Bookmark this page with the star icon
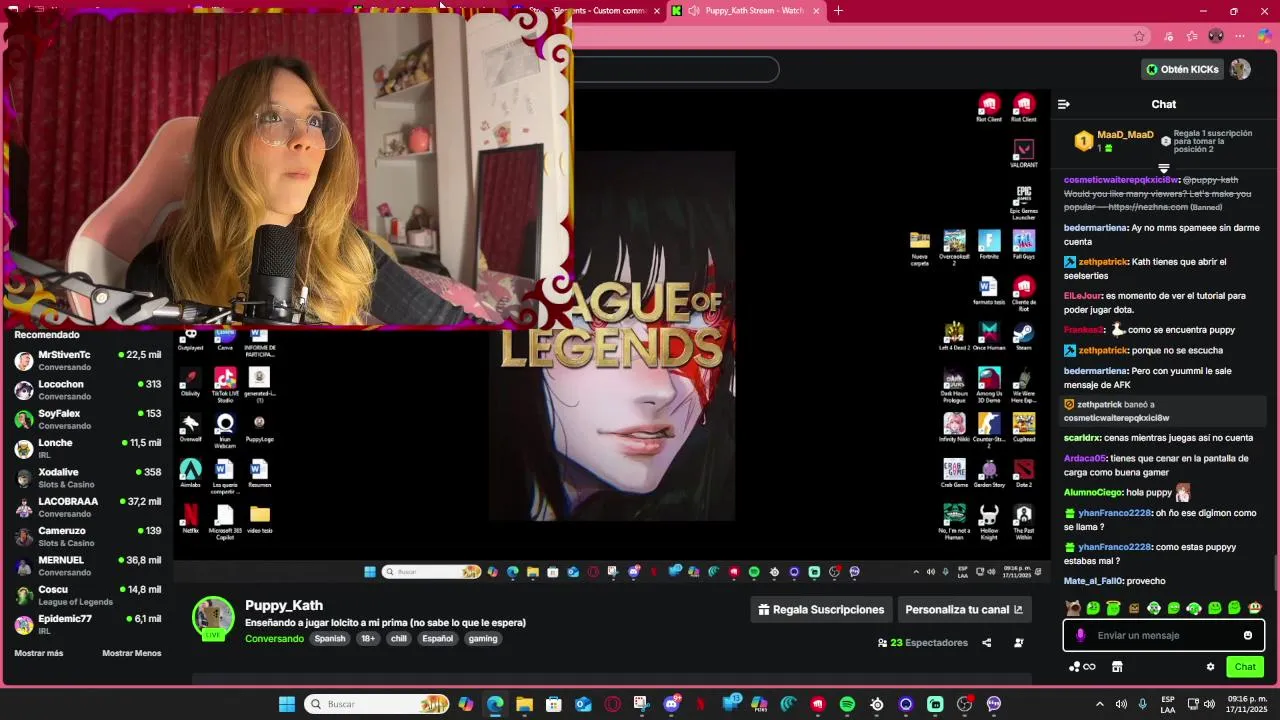This screenshot has height=720, width=1280. 1139,36
